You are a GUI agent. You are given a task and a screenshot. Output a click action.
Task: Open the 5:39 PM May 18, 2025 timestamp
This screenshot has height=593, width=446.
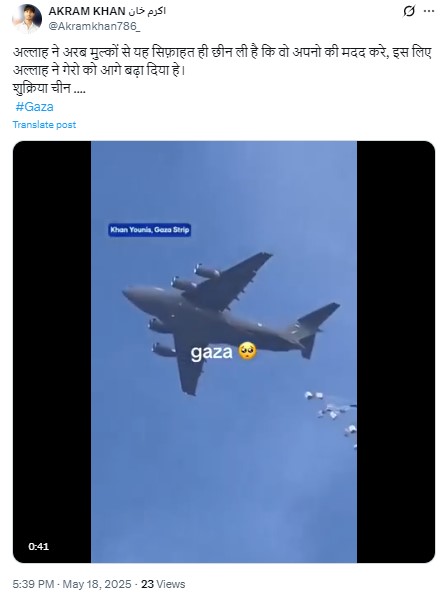(72, 584)
